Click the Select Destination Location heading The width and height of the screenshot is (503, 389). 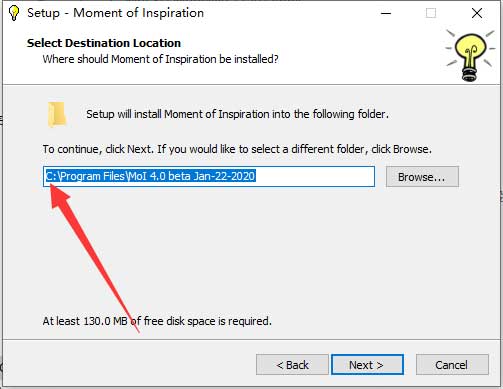click(x=104, y=43)
